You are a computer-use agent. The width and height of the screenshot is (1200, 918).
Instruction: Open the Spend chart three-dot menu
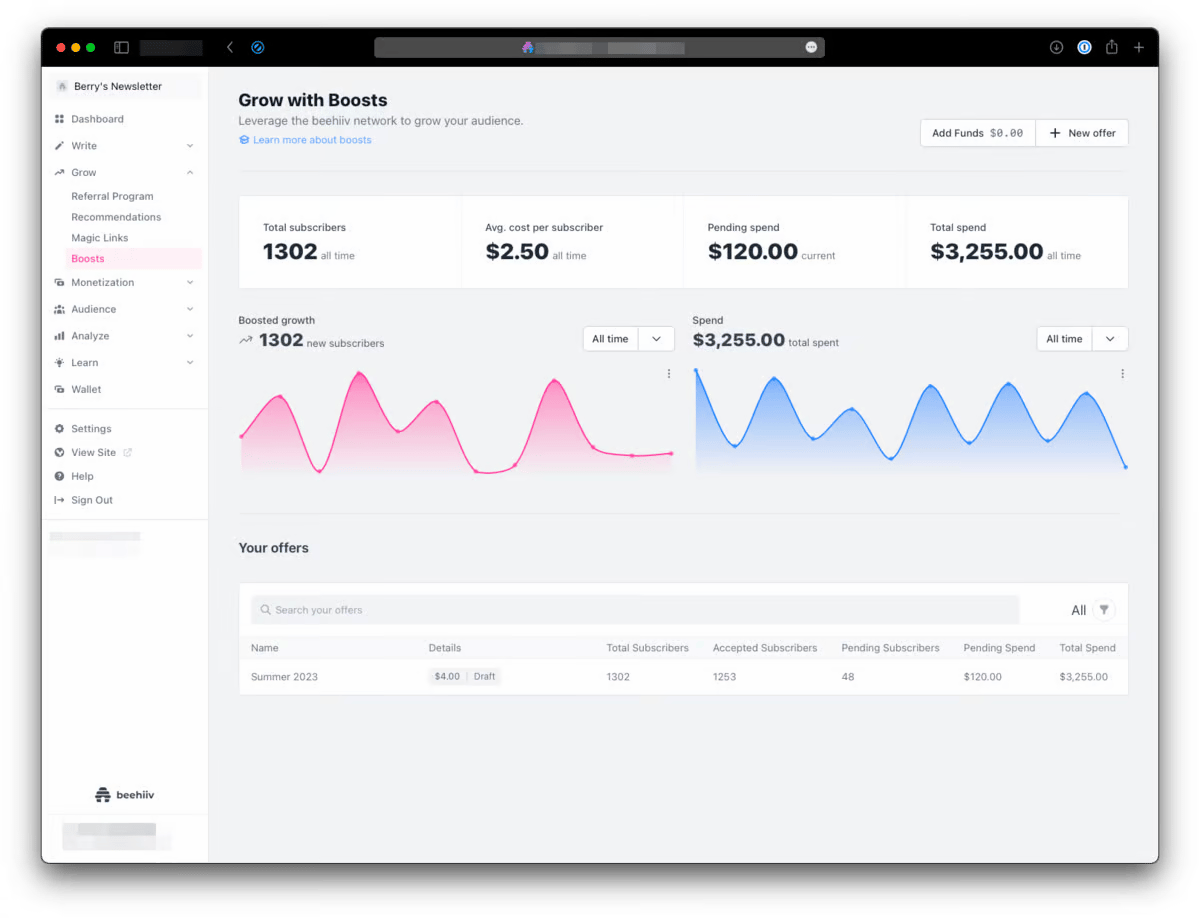pos(1123,374)
